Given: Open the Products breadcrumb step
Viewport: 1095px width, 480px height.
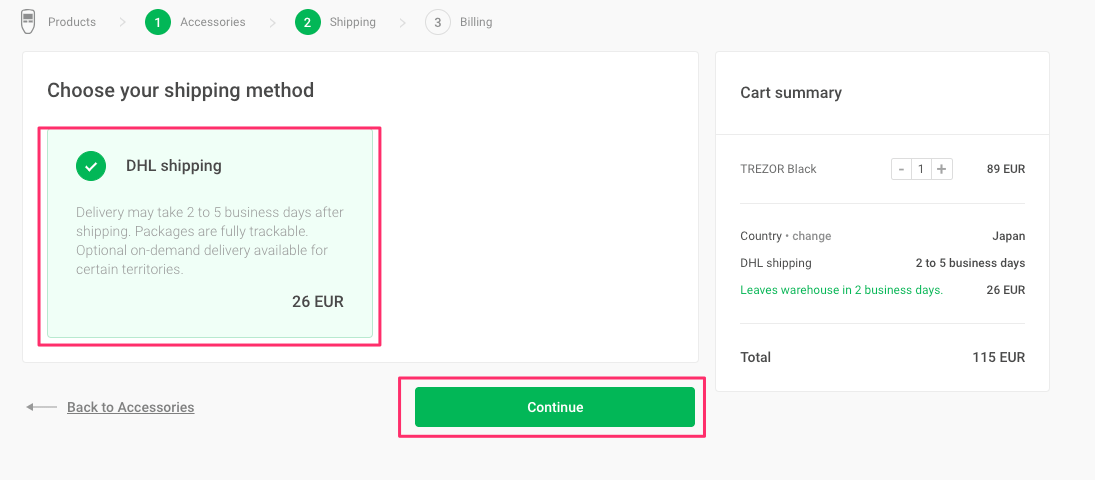Looking at the screenshot, I should tap(72, 22).
